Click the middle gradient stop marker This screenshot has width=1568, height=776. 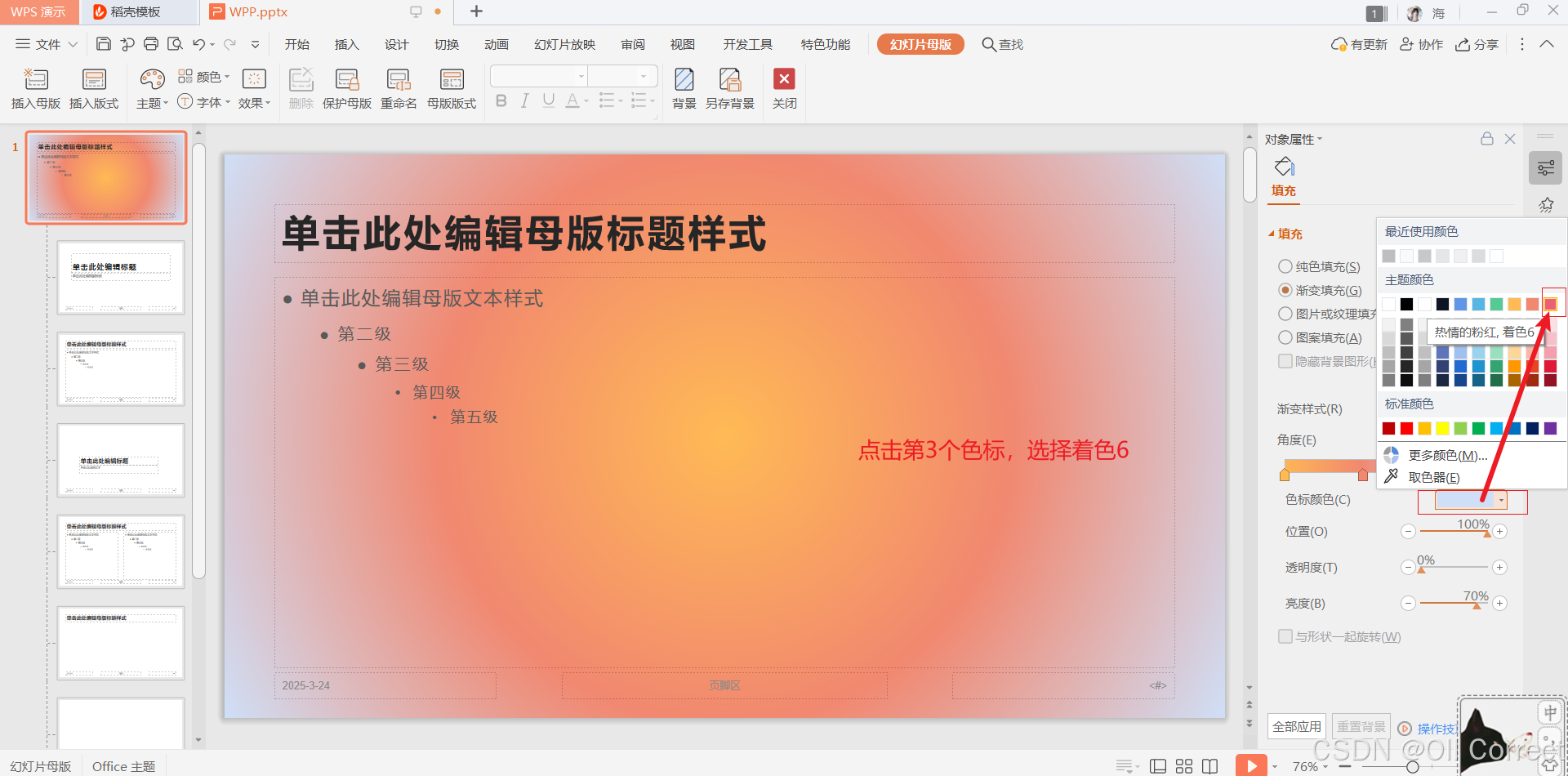click(1362, 475)
